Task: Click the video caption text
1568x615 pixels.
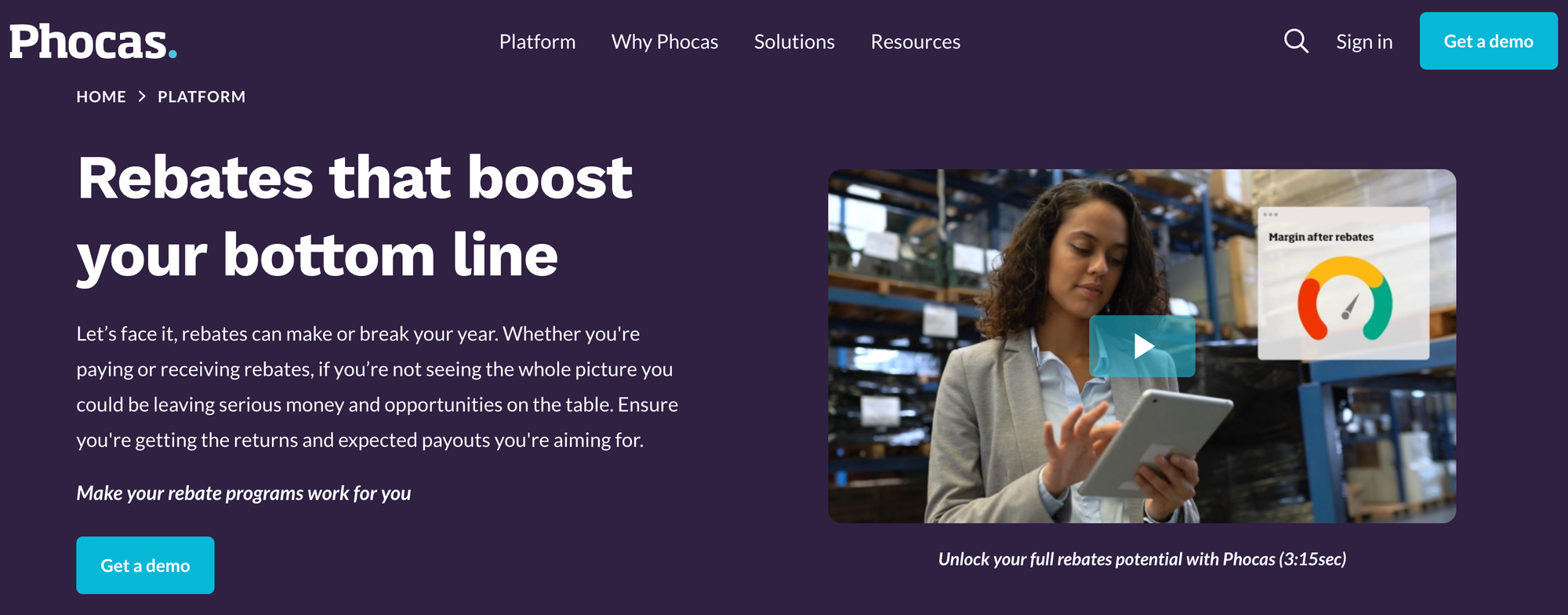Action: tap(1142, 559)
